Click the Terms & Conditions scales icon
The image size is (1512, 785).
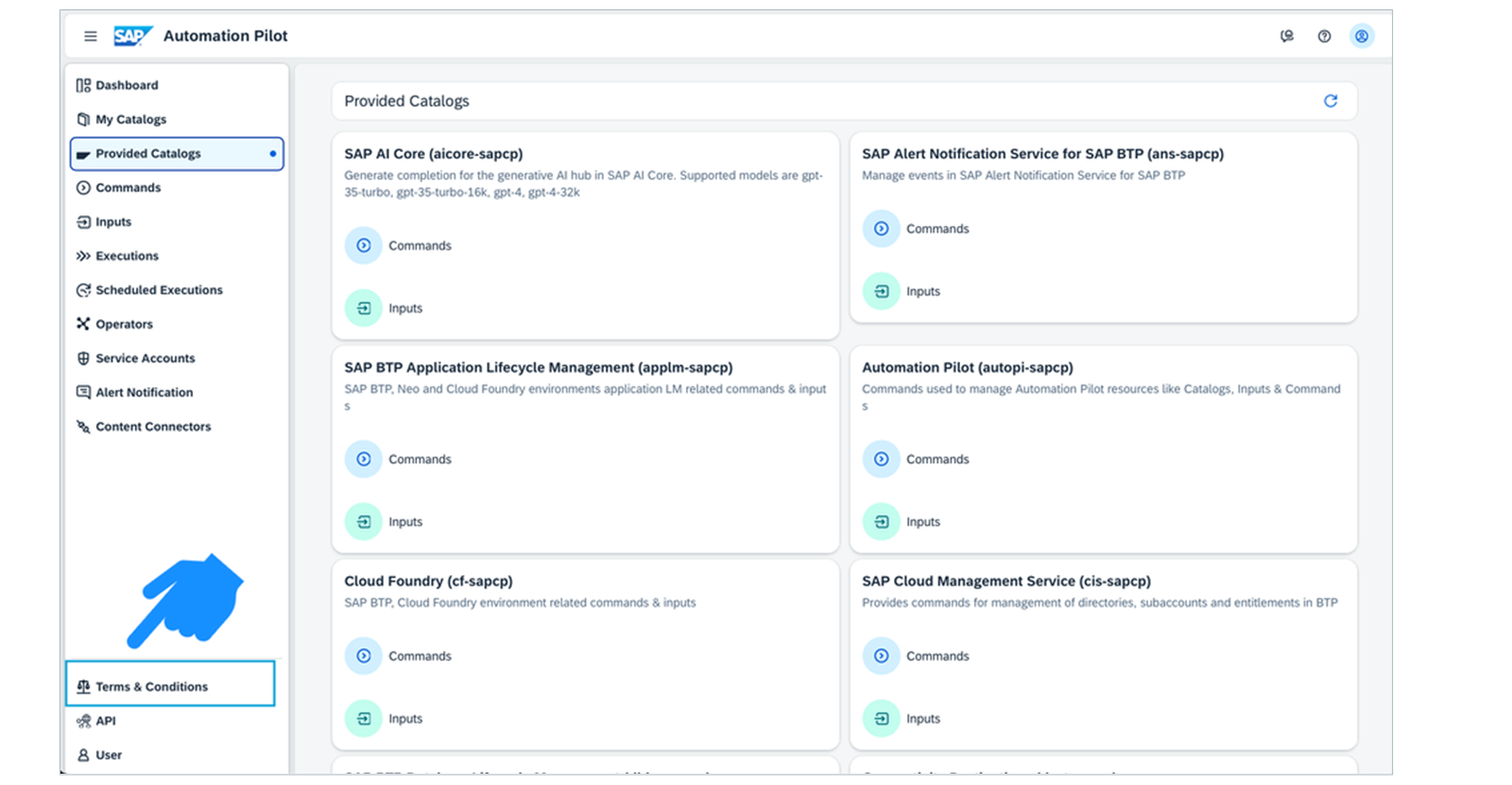(x=83, y=687)
